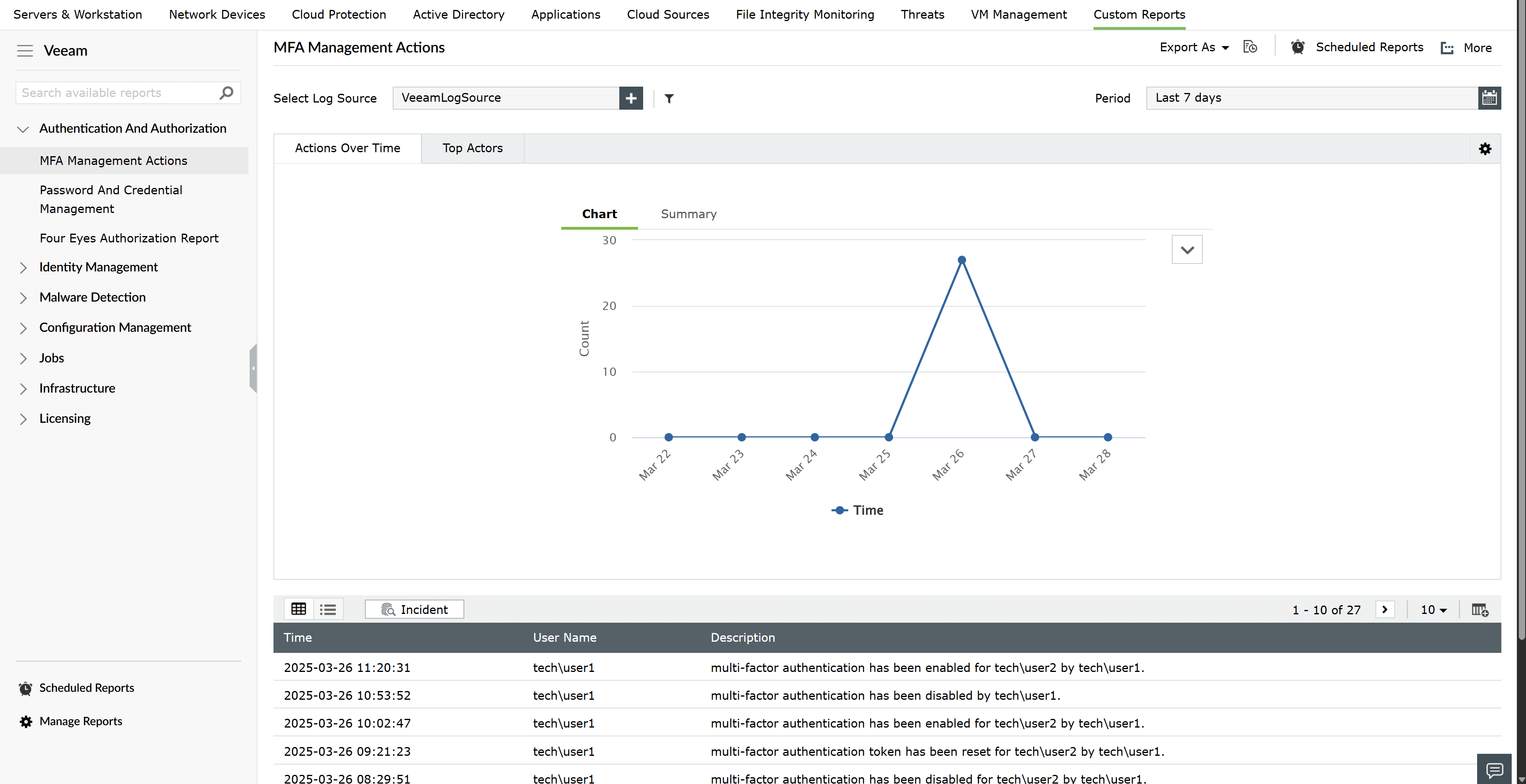Switch to list view layout
1526x784 pixels.
pyautogui.click(x=328, y=609)
